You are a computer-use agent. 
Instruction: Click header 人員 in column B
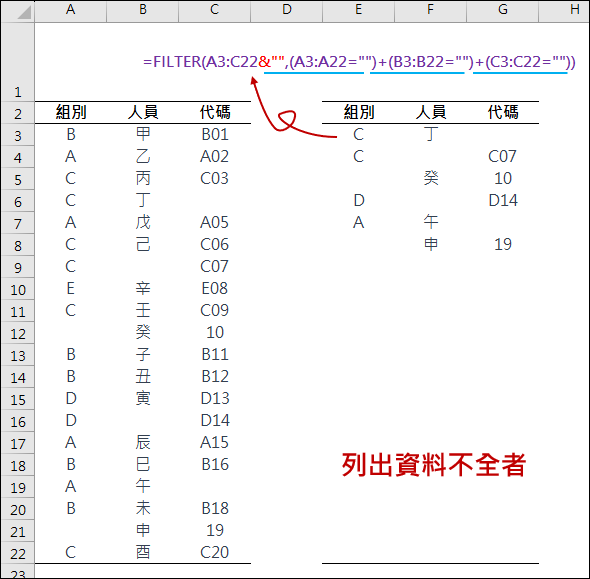(143, 112)
